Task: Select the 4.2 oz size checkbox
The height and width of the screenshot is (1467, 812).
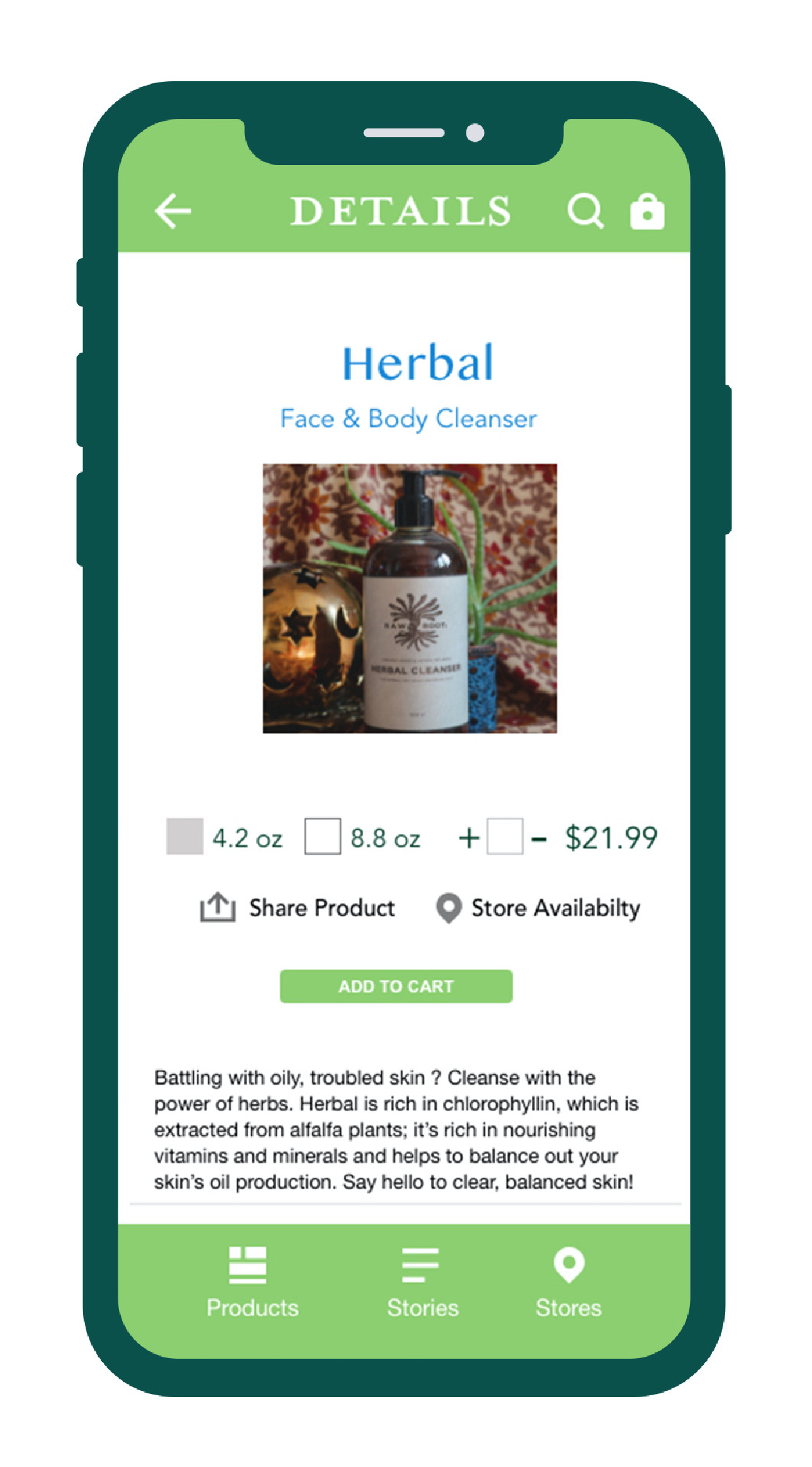Action: point(184,836)
